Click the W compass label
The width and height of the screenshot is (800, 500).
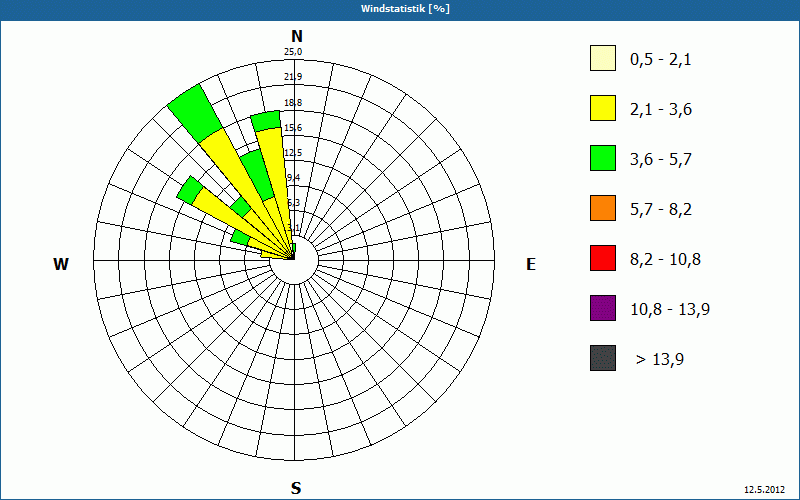61,264
